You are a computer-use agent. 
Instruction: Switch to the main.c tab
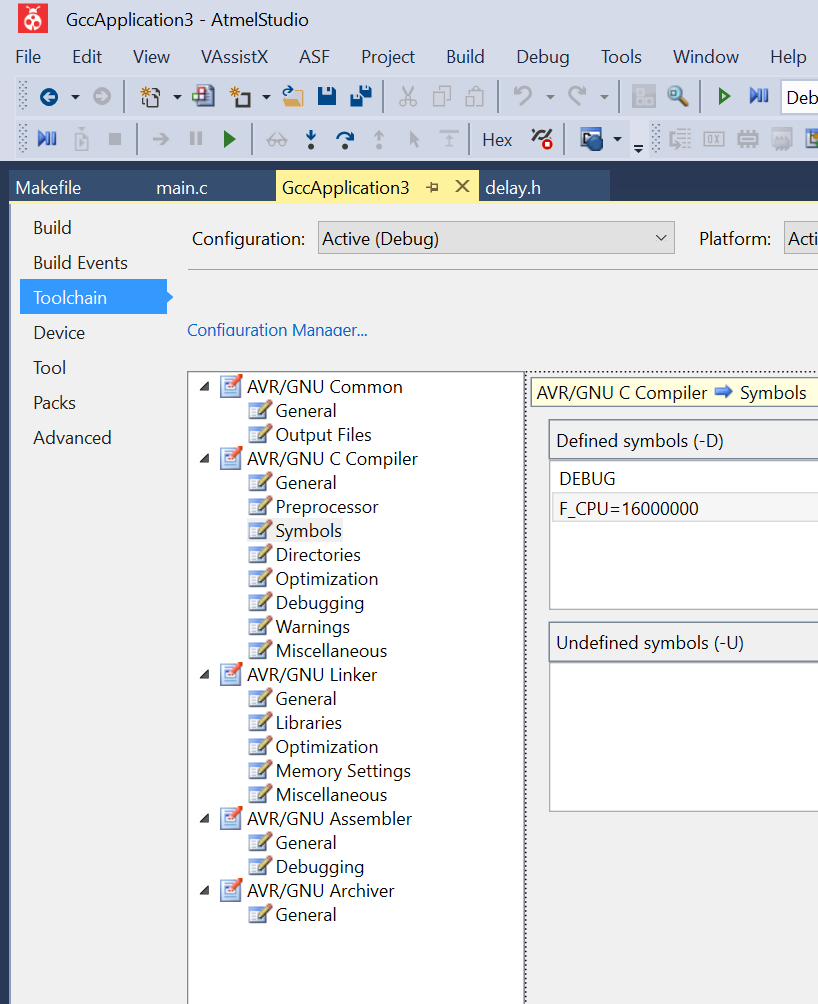tap(182, 188)
